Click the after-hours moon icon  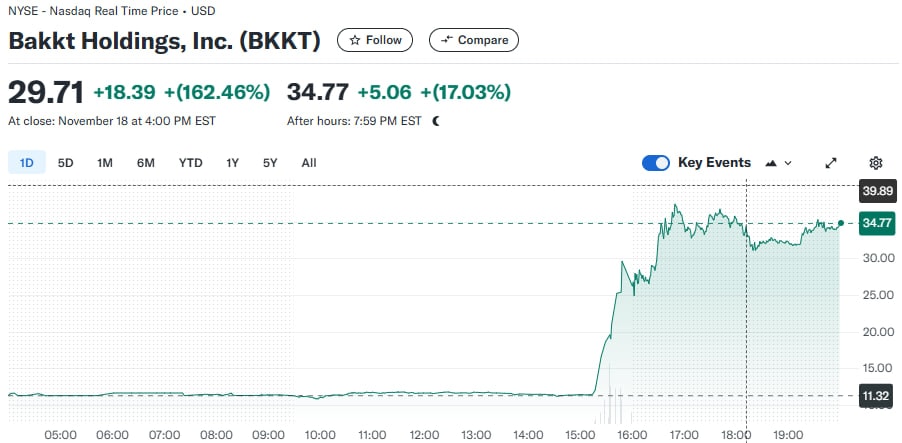436,121
